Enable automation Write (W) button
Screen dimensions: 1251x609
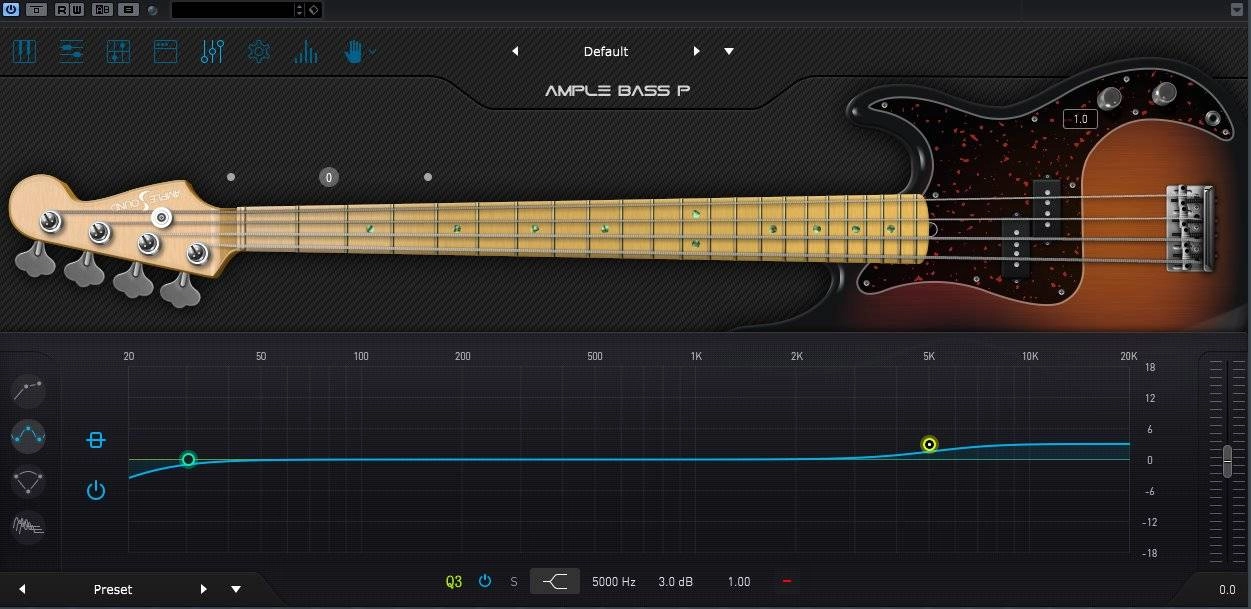pyautogui.click(x=77, y=9)
